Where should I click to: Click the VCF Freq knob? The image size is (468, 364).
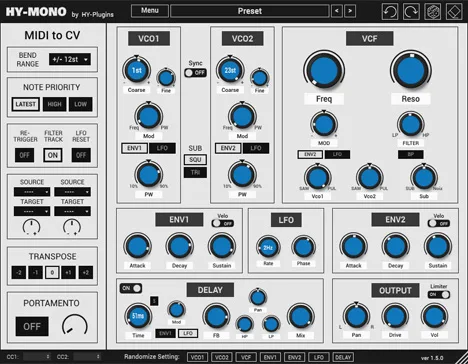(324, 71)
